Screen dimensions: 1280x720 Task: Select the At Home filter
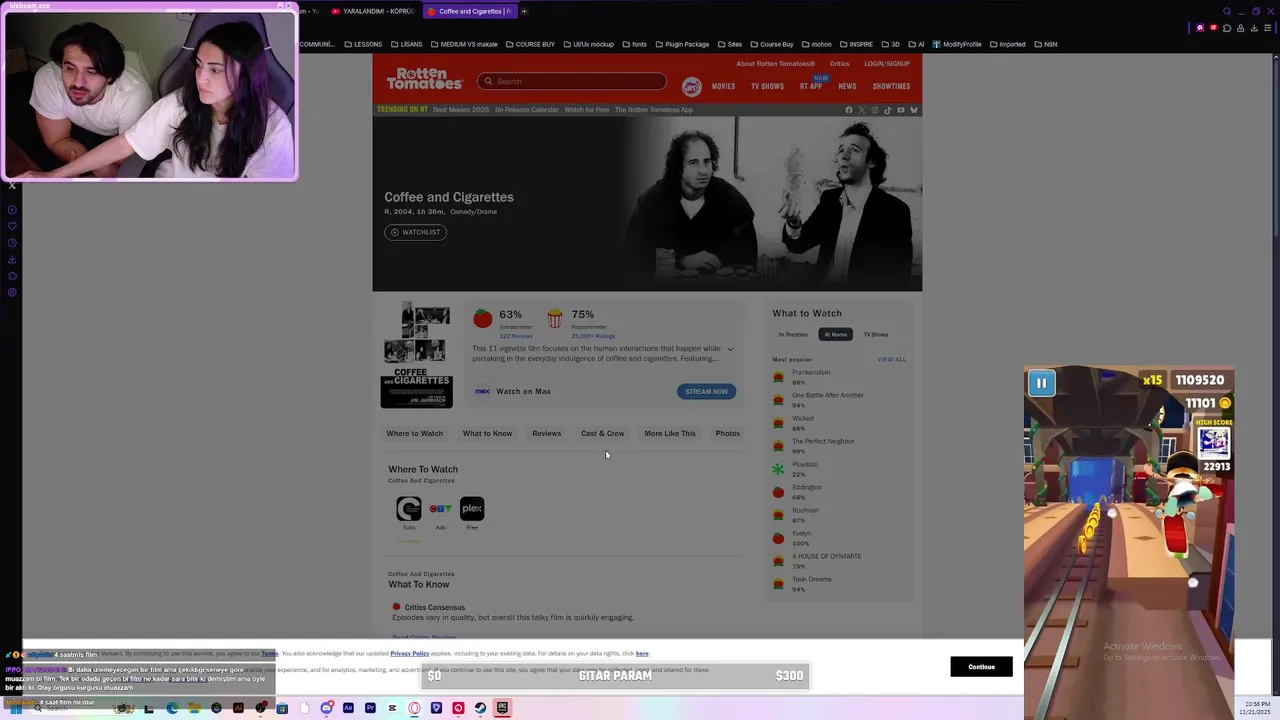coord(835,334)
